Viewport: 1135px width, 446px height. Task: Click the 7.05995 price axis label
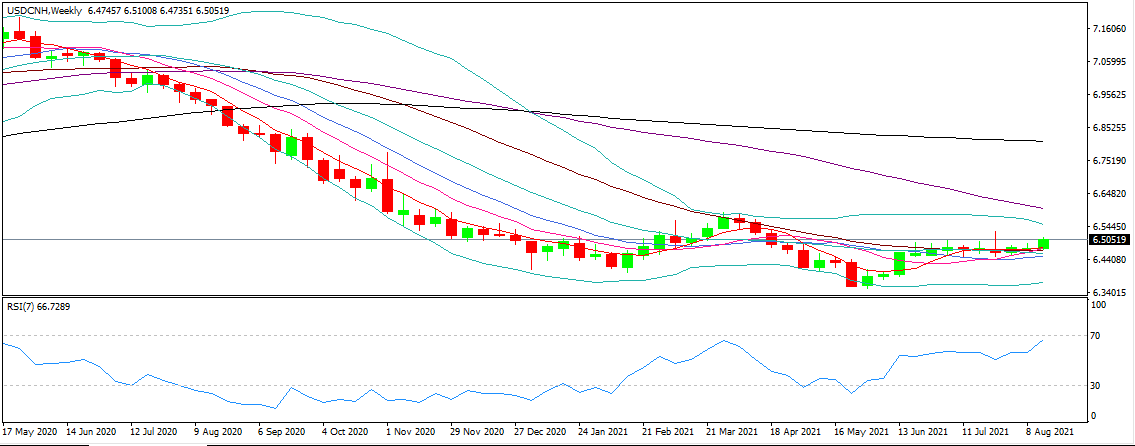[x=1111, y=62]
